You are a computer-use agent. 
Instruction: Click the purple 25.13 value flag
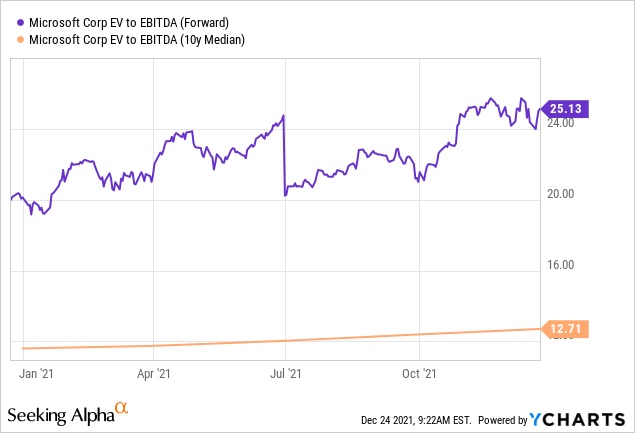coord(566,110)
